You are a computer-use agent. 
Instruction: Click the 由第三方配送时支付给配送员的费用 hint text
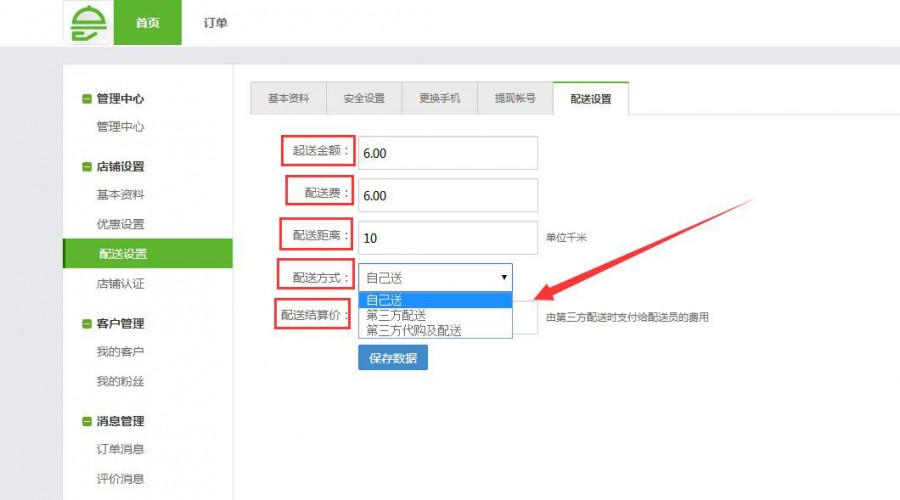[627, 317]
